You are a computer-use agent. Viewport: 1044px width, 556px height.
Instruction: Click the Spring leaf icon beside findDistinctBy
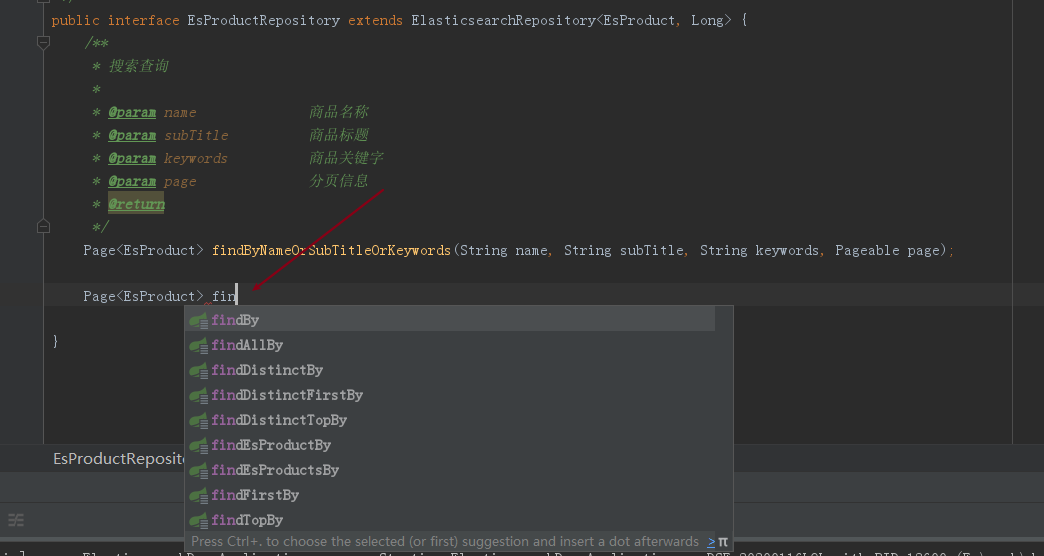pyautogui.click(x=198, y=370)
